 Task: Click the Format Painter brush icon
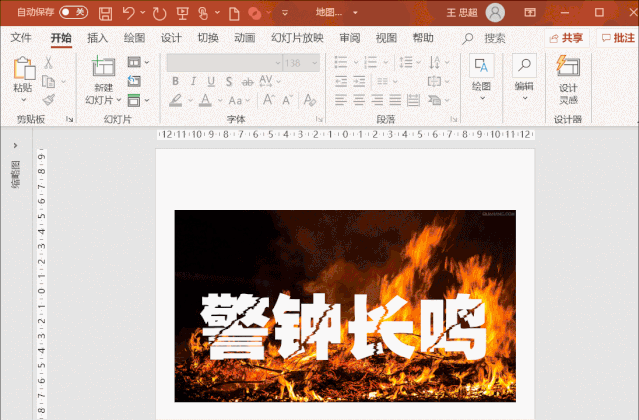[48, 100]
